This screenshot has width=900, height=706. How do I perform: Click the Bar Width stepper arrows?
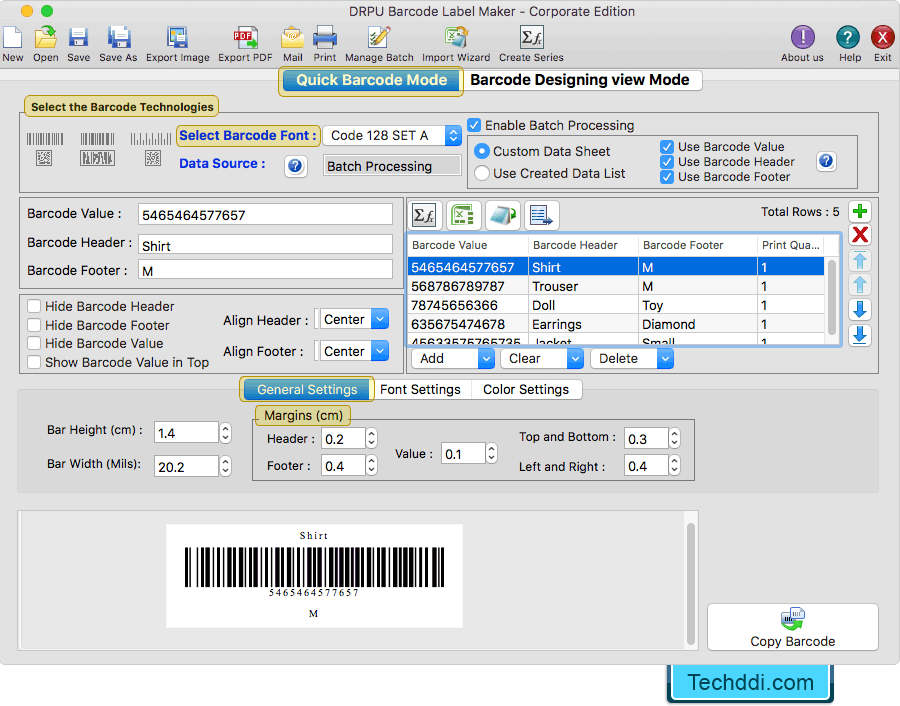click(226, 466)
